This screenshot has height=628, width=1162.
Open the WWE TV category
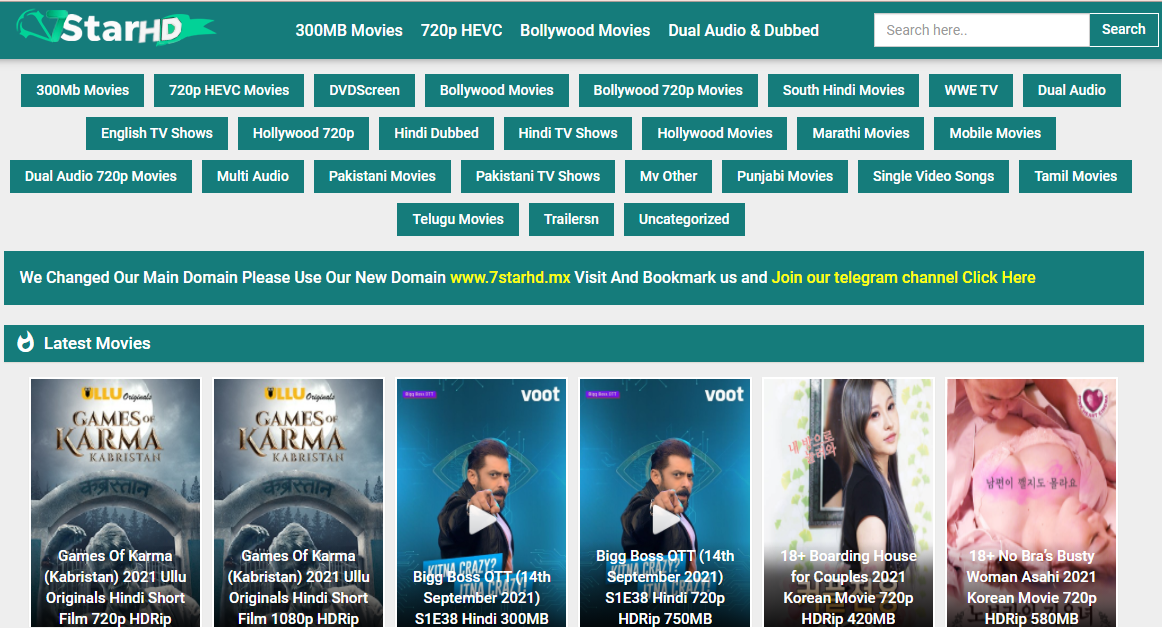coord(971,90)
